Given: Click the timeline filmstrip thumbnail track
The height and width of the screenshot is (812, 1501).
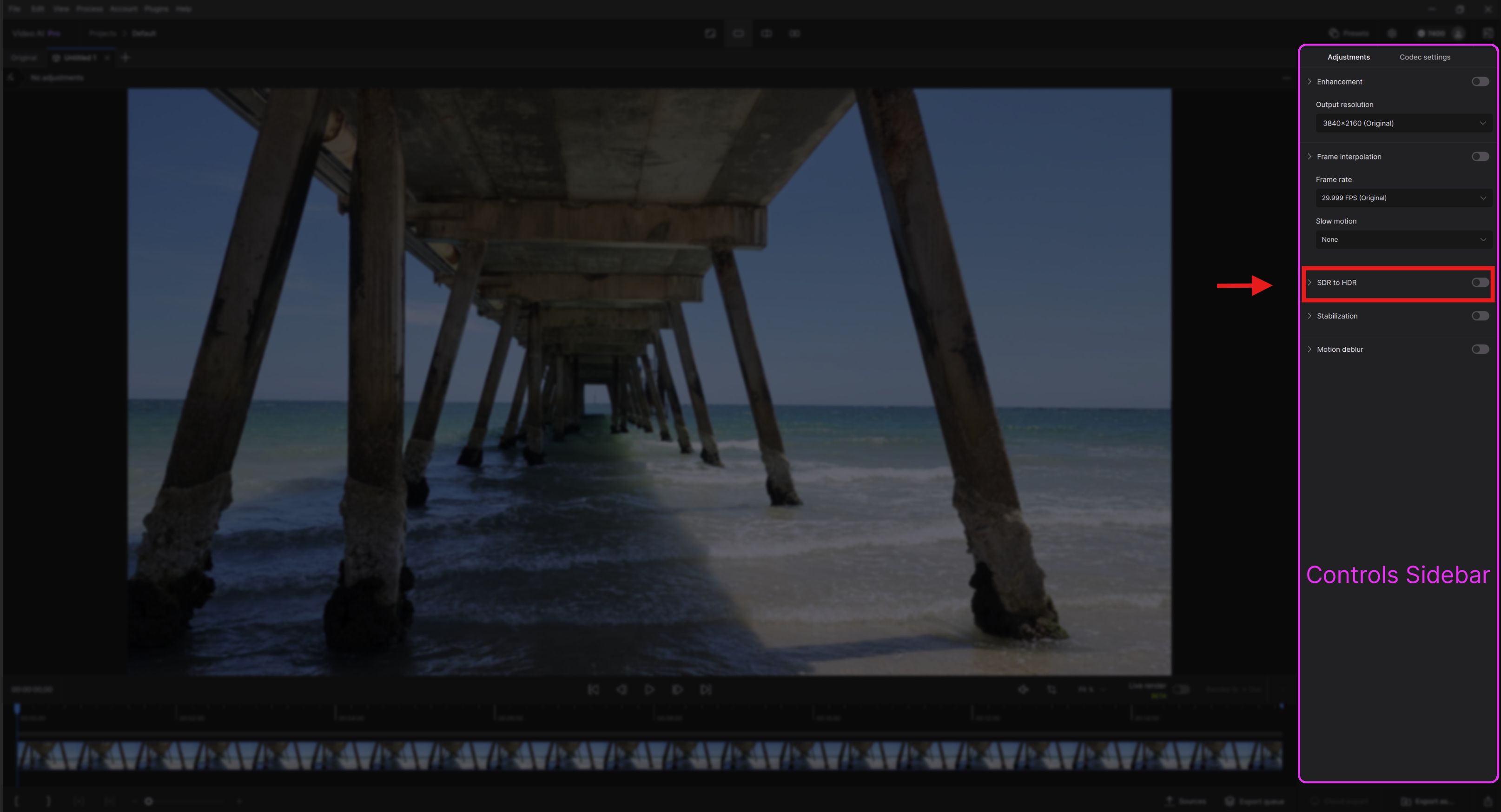Looking at the screenshot, I should coord(649,755).
